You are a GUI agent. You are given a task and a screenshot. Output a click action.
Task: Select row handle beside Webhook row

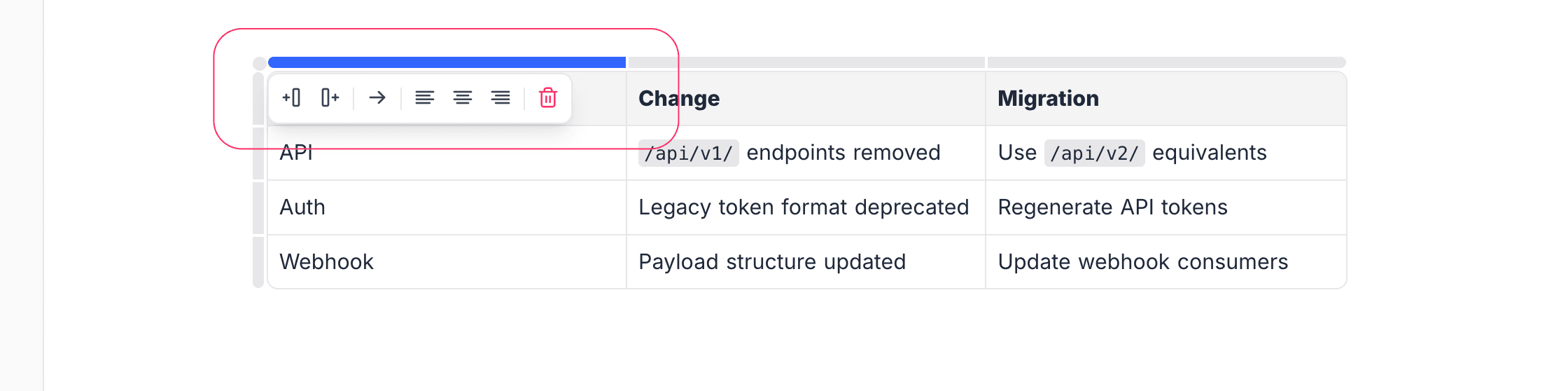pyautogui.click(x=258, y=262)
